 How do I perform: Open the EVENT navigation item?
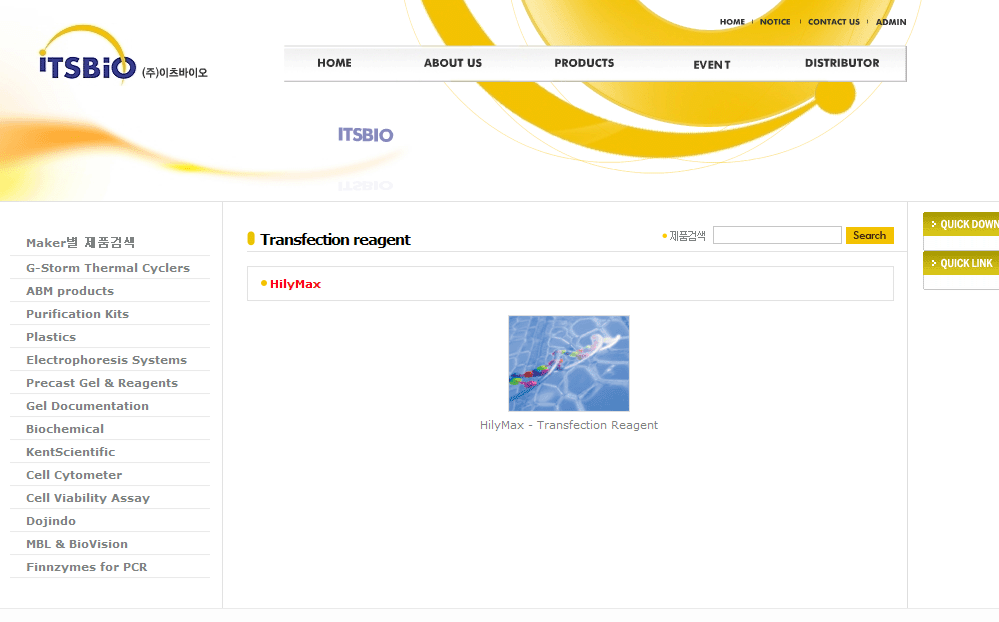coord(712,65)
